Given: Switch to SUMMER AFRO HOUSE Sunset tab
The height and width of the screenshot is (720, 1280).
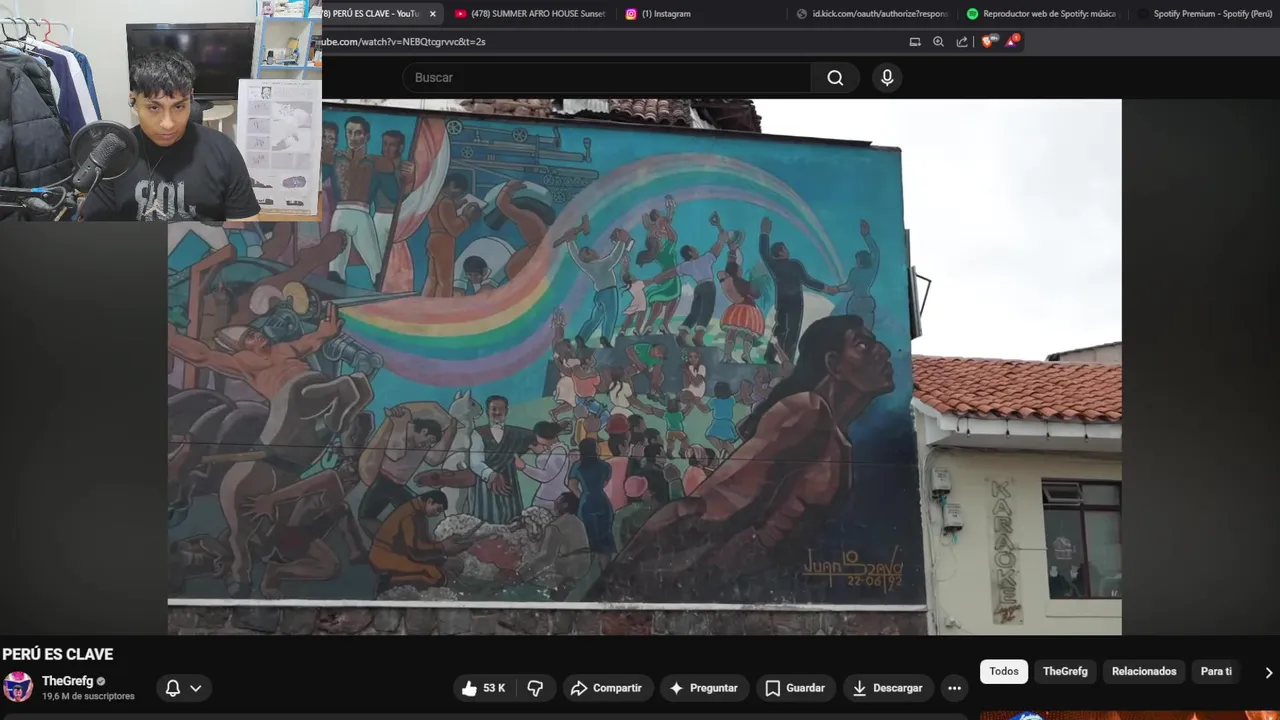Looking at the screenshot, I should point(529,14).
